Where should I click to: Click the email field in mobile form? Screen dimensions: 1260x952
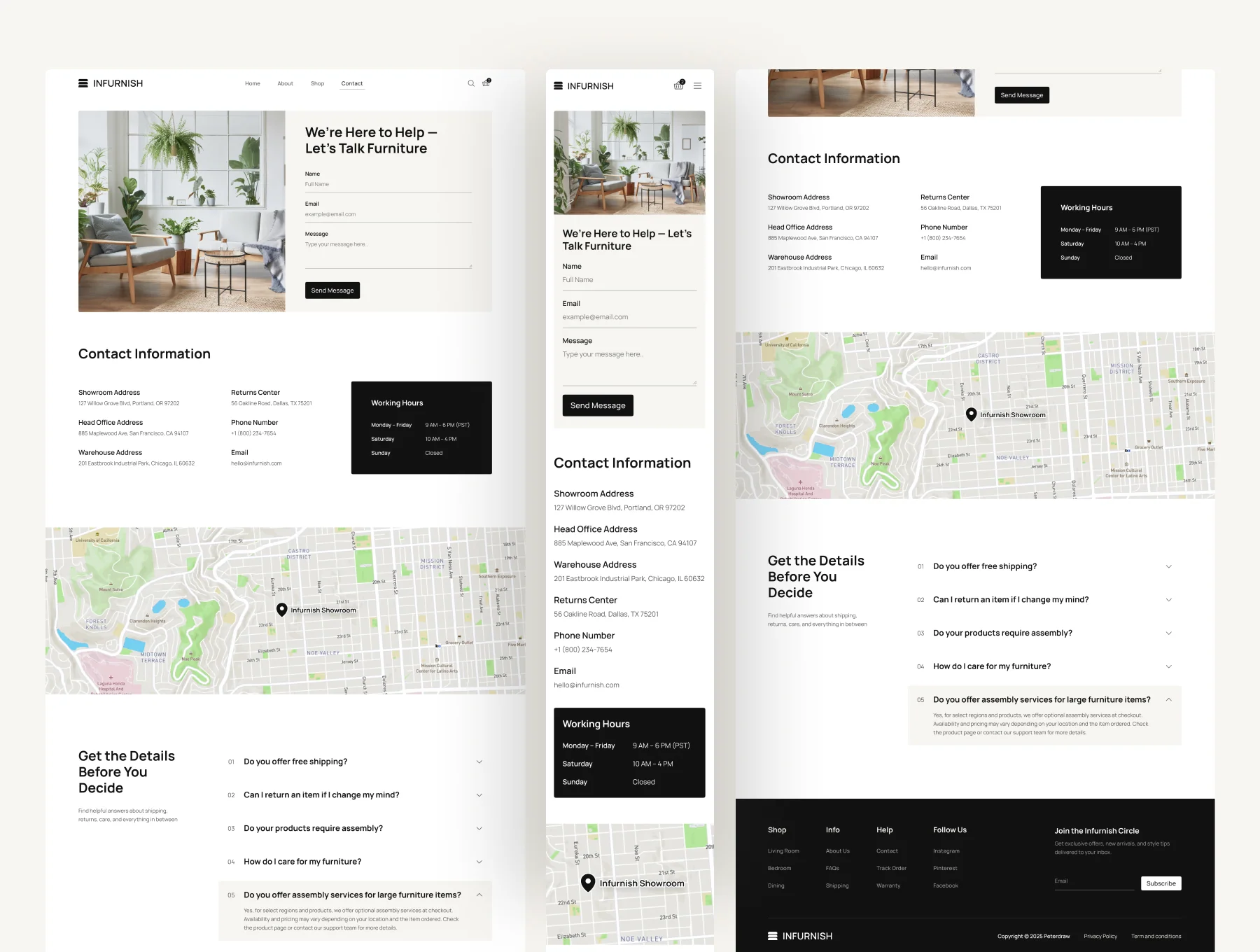pyautogui.click(x=629, y=318)
